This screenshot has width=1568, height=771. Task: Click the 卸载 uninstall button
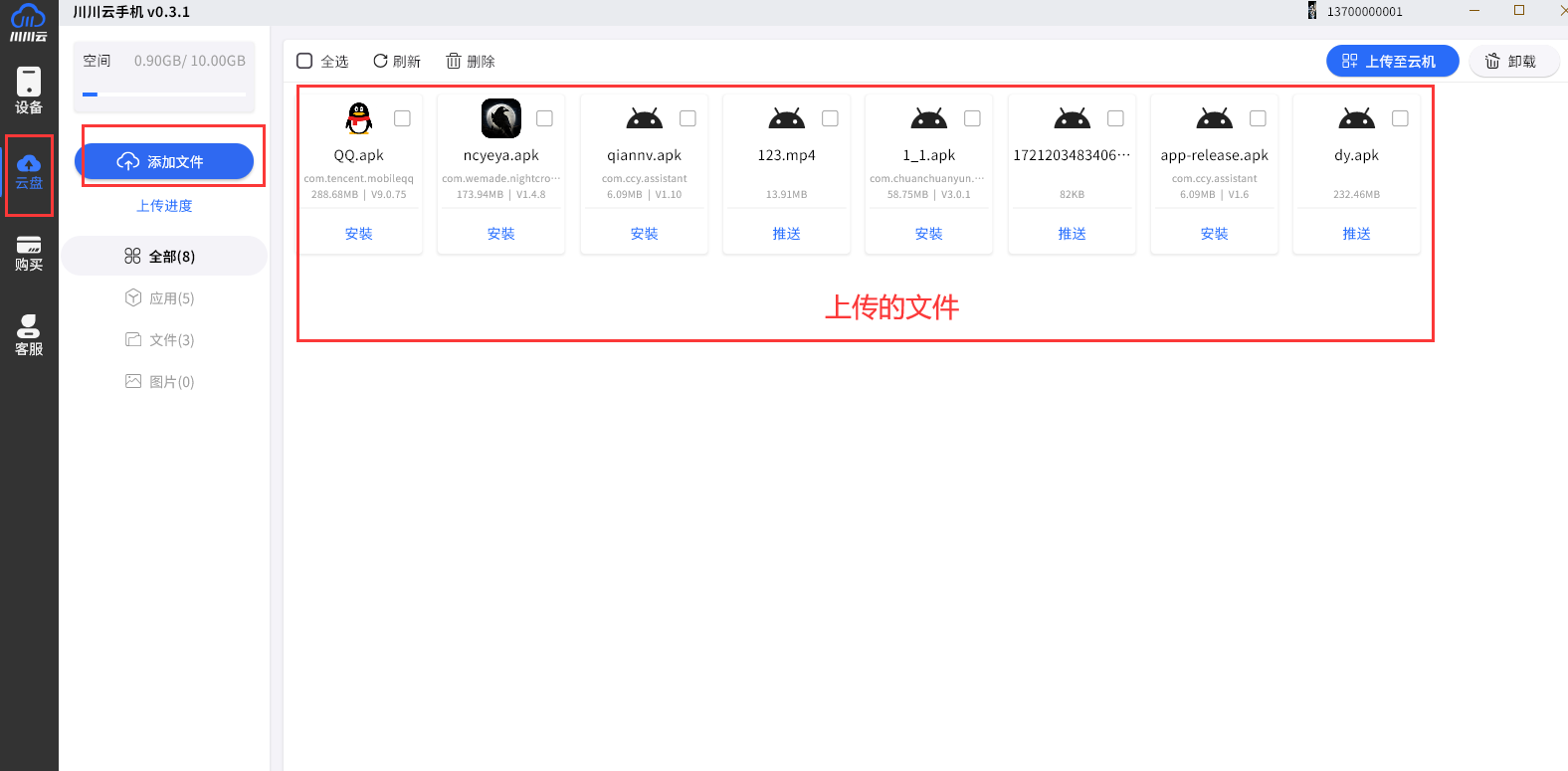pos(1513,61)
